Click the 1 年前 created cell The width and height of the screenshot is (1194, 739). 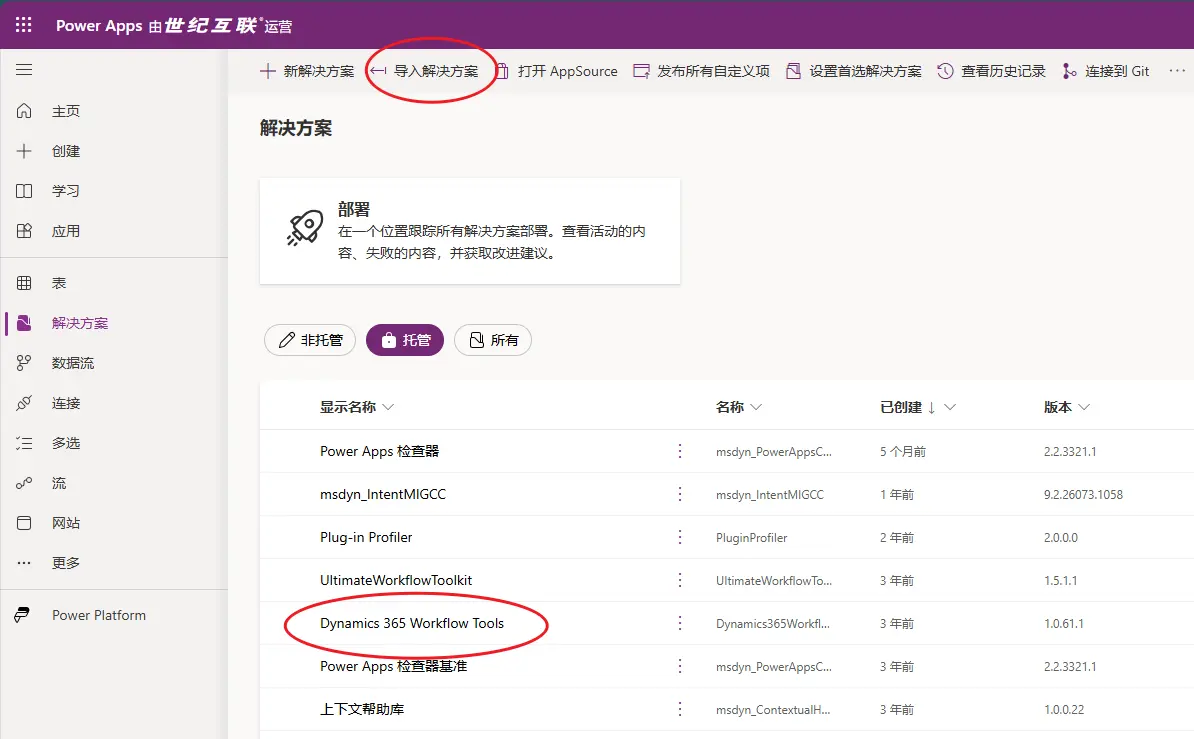pos(896,494)
